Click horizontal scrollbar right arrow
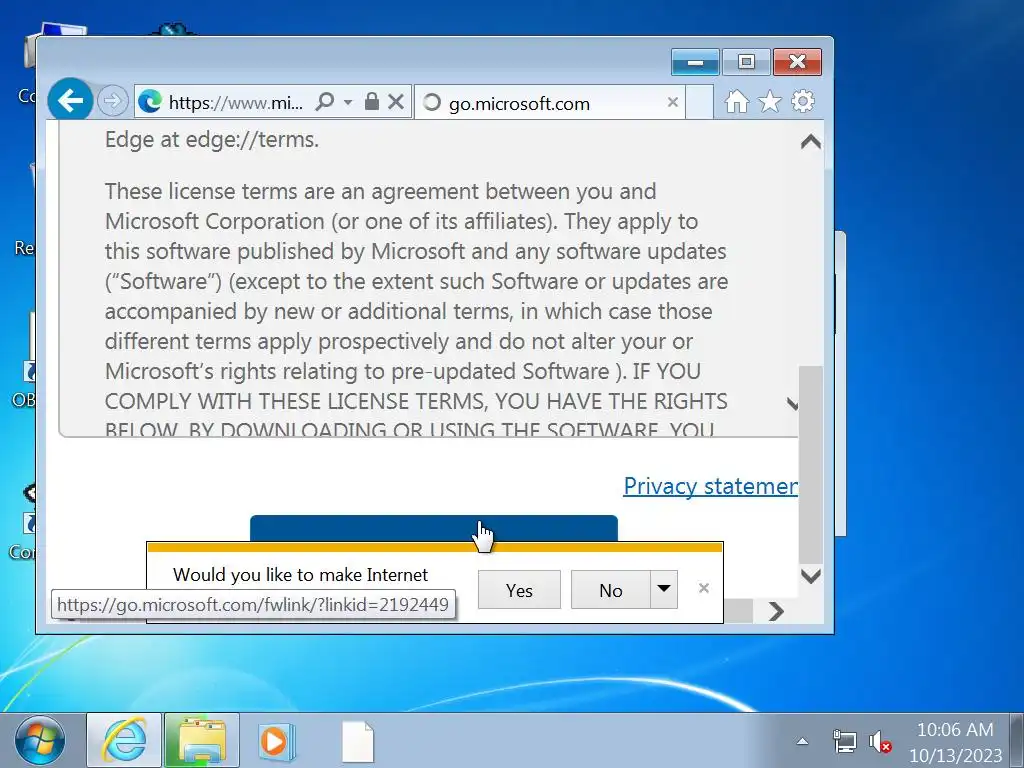 coord(776,611)
